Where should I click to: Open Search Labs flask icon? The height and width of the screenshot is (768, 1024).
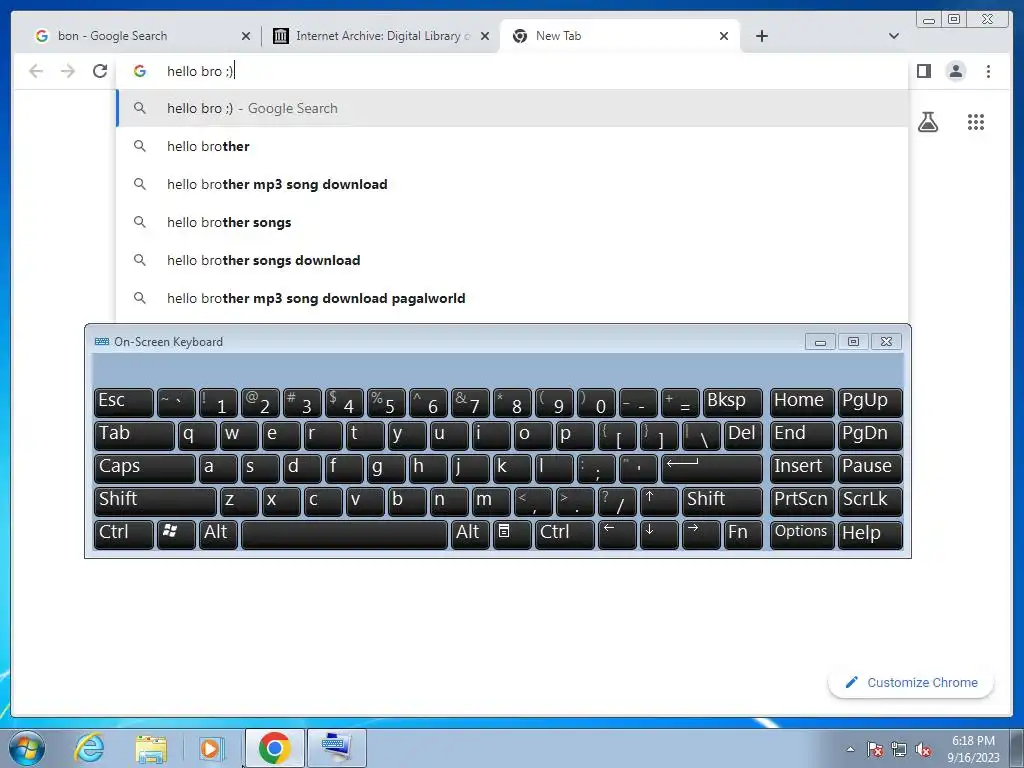(x=927, y=121)
